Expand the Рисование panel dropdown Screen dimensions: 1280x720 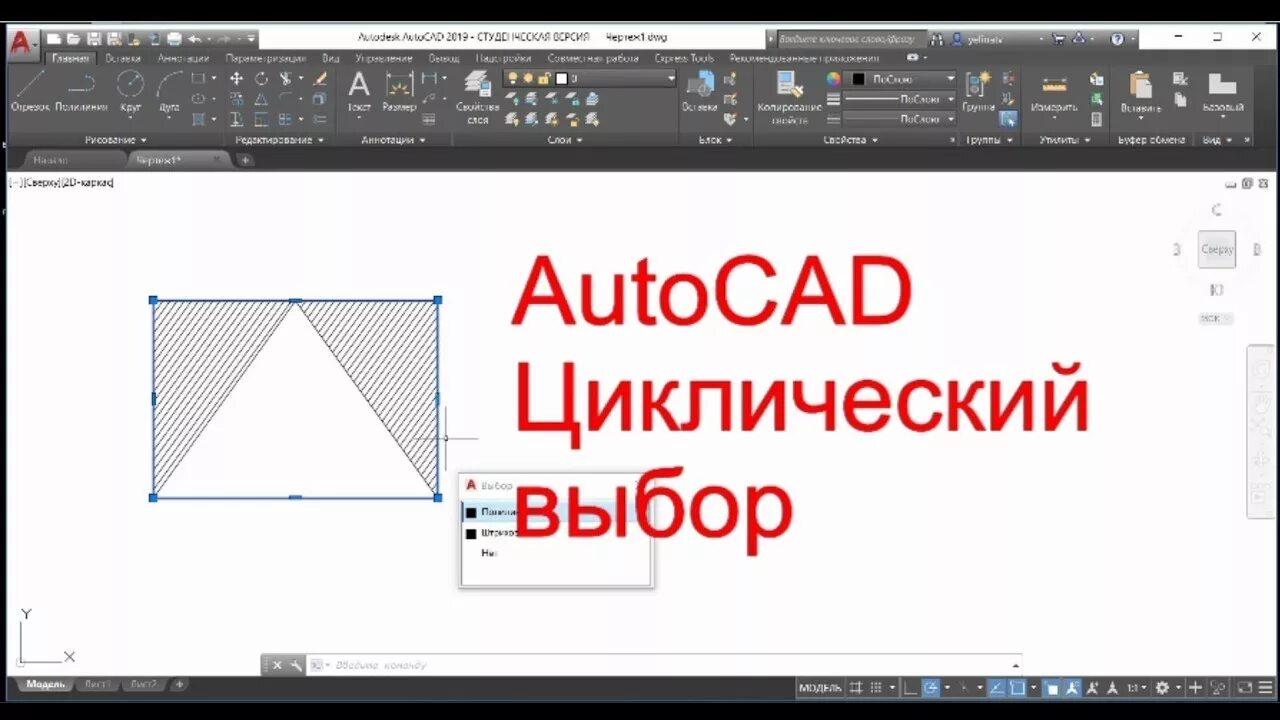point(116,140)
